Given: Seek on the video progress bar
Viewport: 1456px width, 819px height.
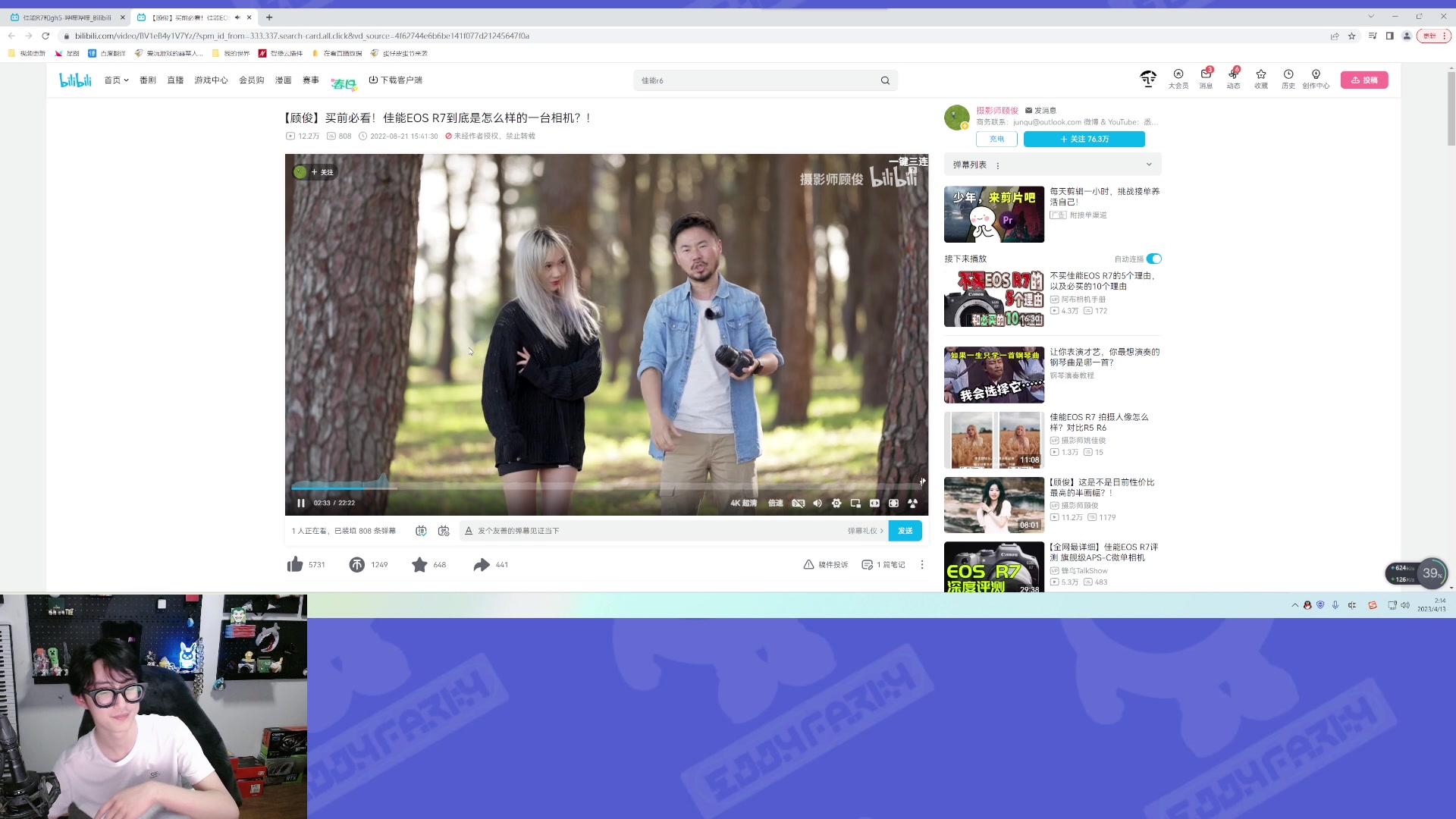Looking at the screenshot, I should [607, 488].
